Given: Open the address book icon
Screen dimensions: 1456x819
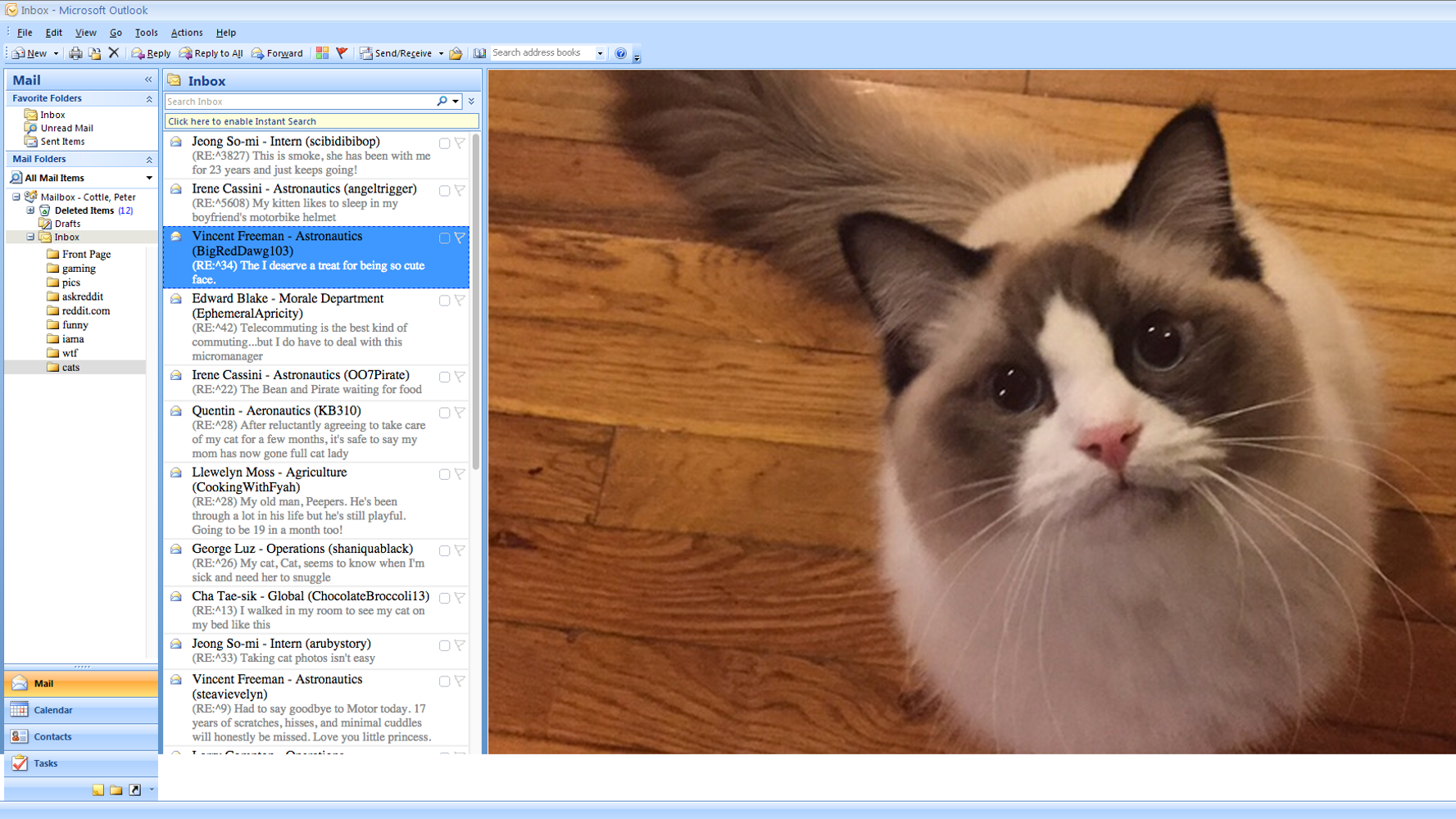Looking at the screenshot, I should click(480, 52).
